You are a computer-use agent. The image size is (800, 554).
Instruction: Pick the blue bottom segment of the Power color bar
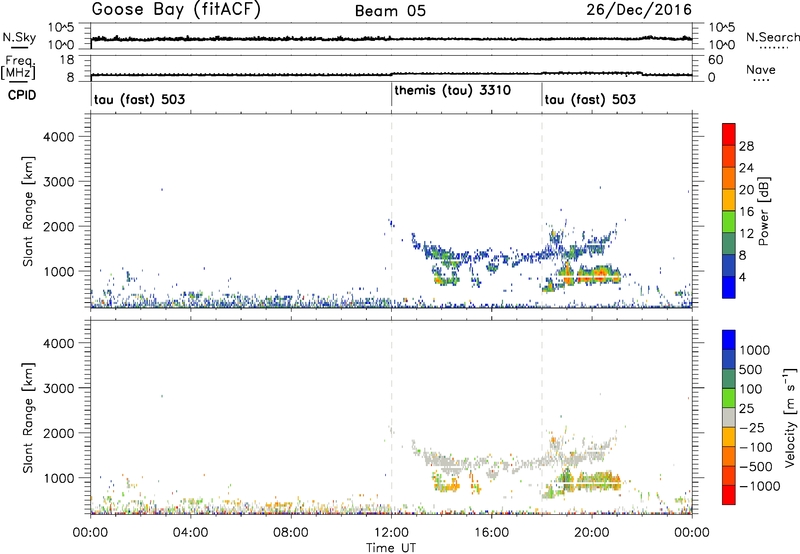point(729,287)
